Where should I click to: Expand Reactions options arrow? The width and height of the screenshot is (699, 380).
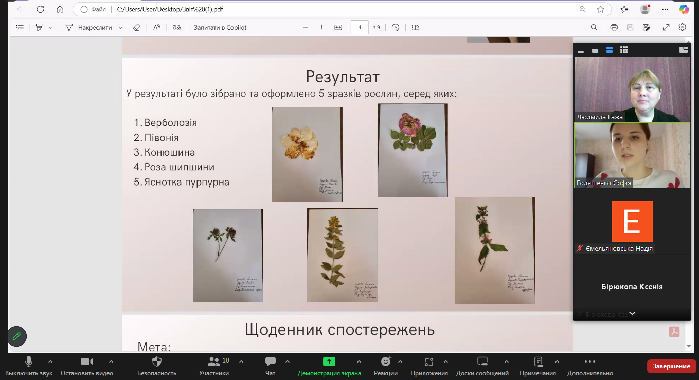[400, 362]
